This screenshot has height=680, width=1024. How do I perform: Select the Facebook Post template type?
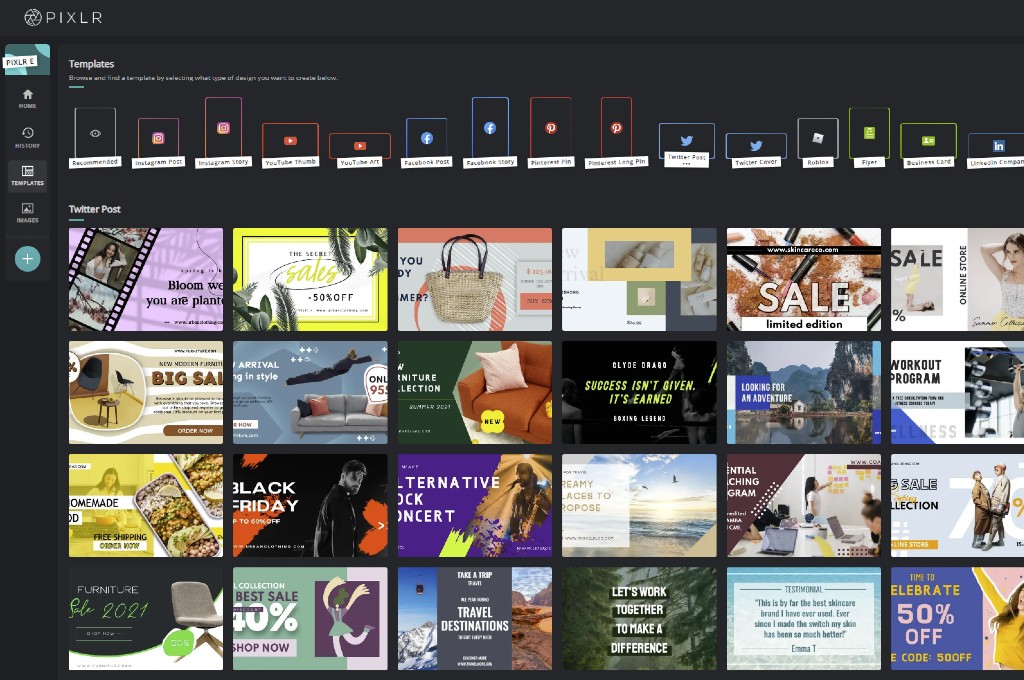point(426,139)
